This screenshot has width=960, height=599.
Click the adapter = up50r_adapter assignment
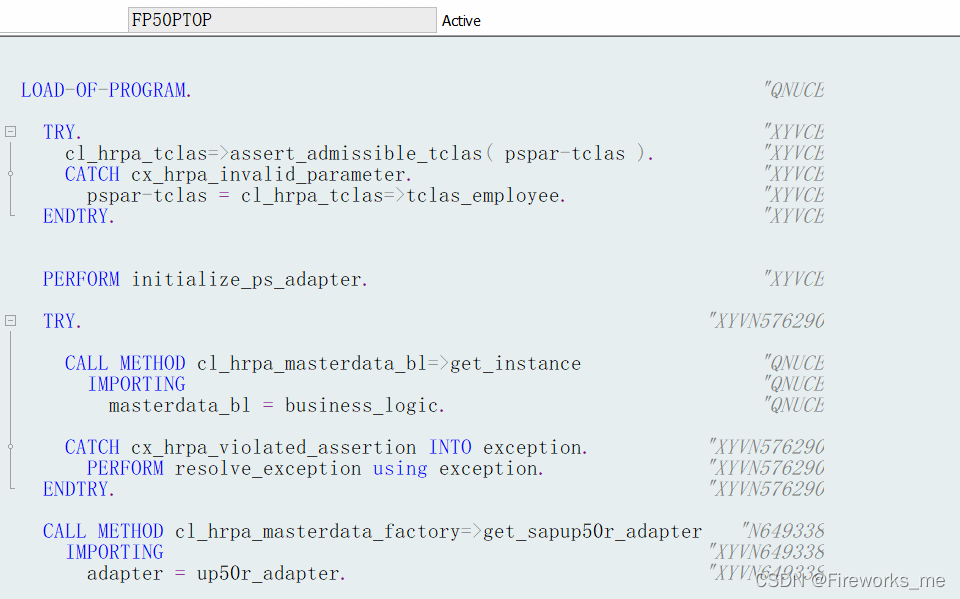click(215, 573)
